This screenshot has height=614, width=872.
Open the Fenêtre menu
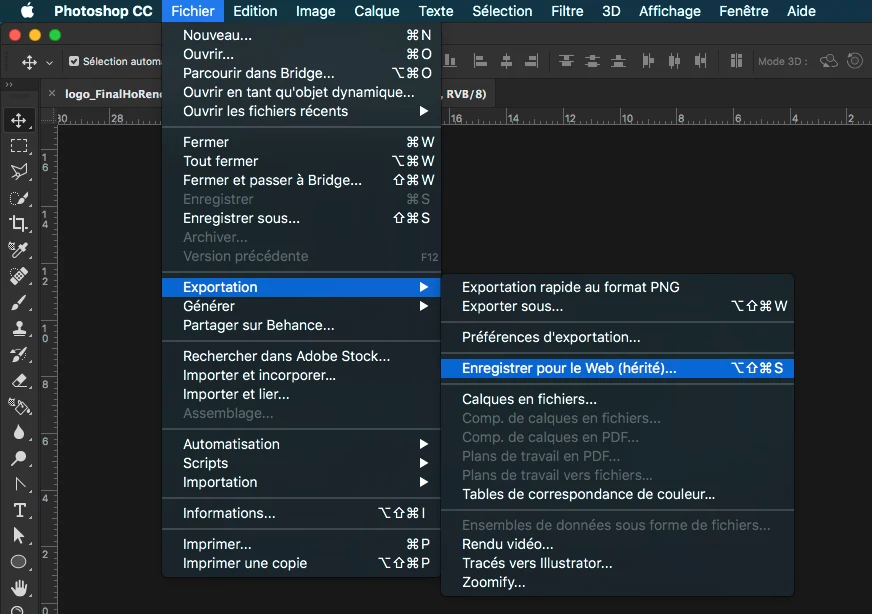point(744,11)
